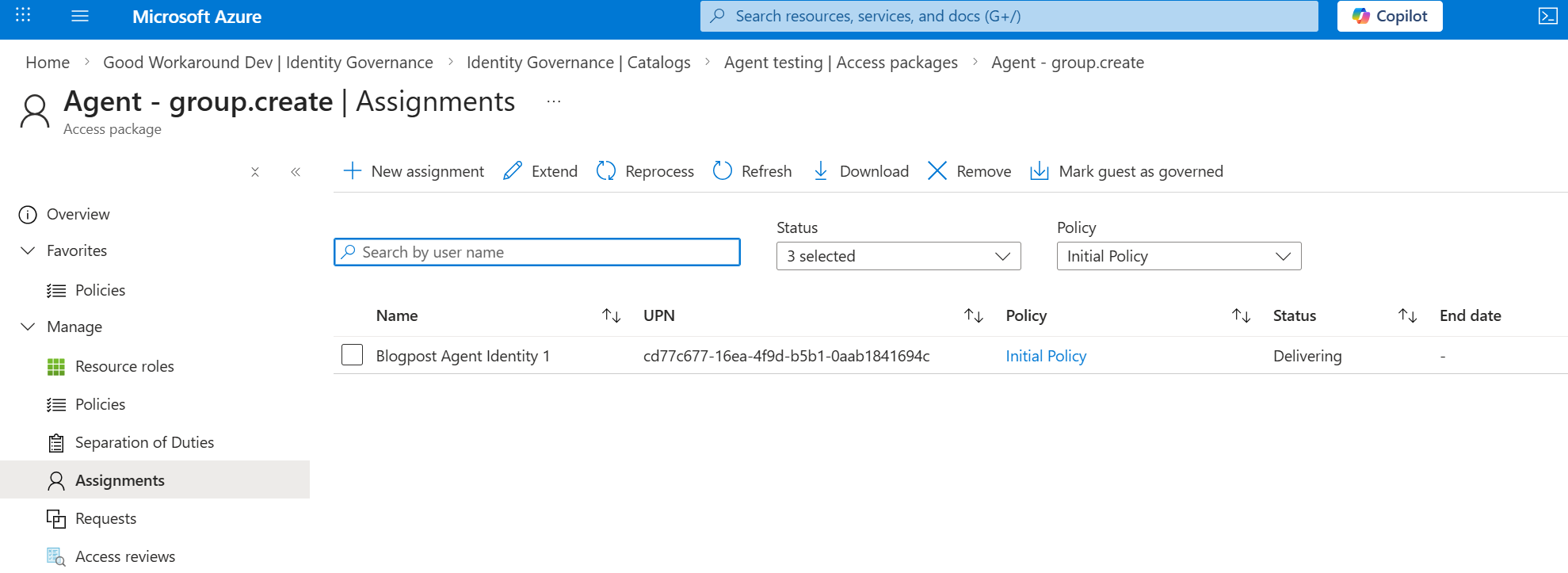This screenshot has height=573, width=1568.
Task: Open the Policy filter dropdown
Action: pyautogui.click(x=1178, y=256)
